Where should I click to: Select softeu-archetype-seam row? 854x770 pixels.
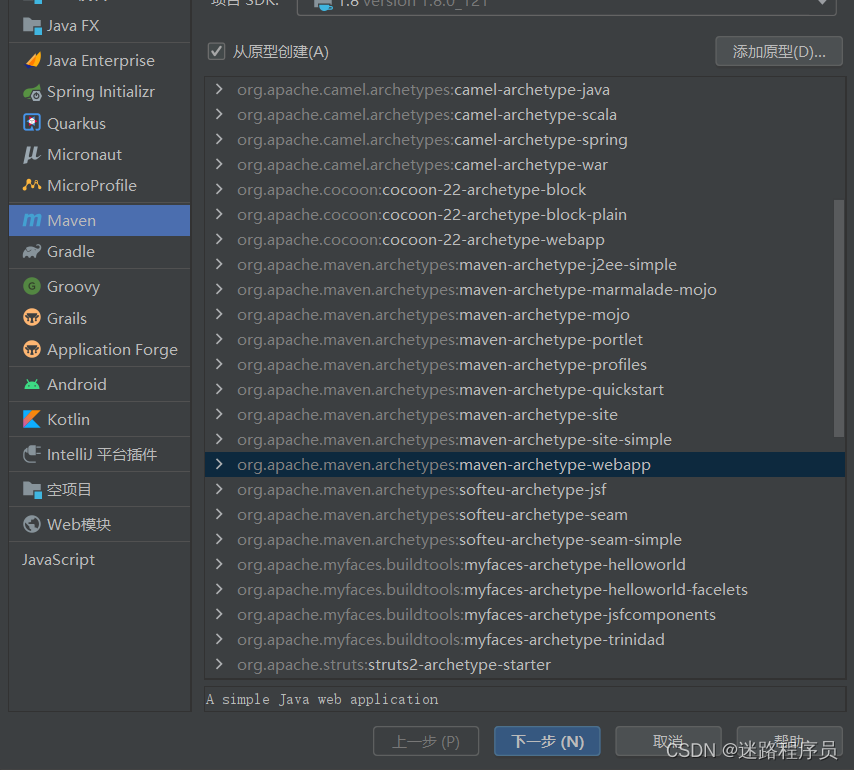click(x=525, y=515)
